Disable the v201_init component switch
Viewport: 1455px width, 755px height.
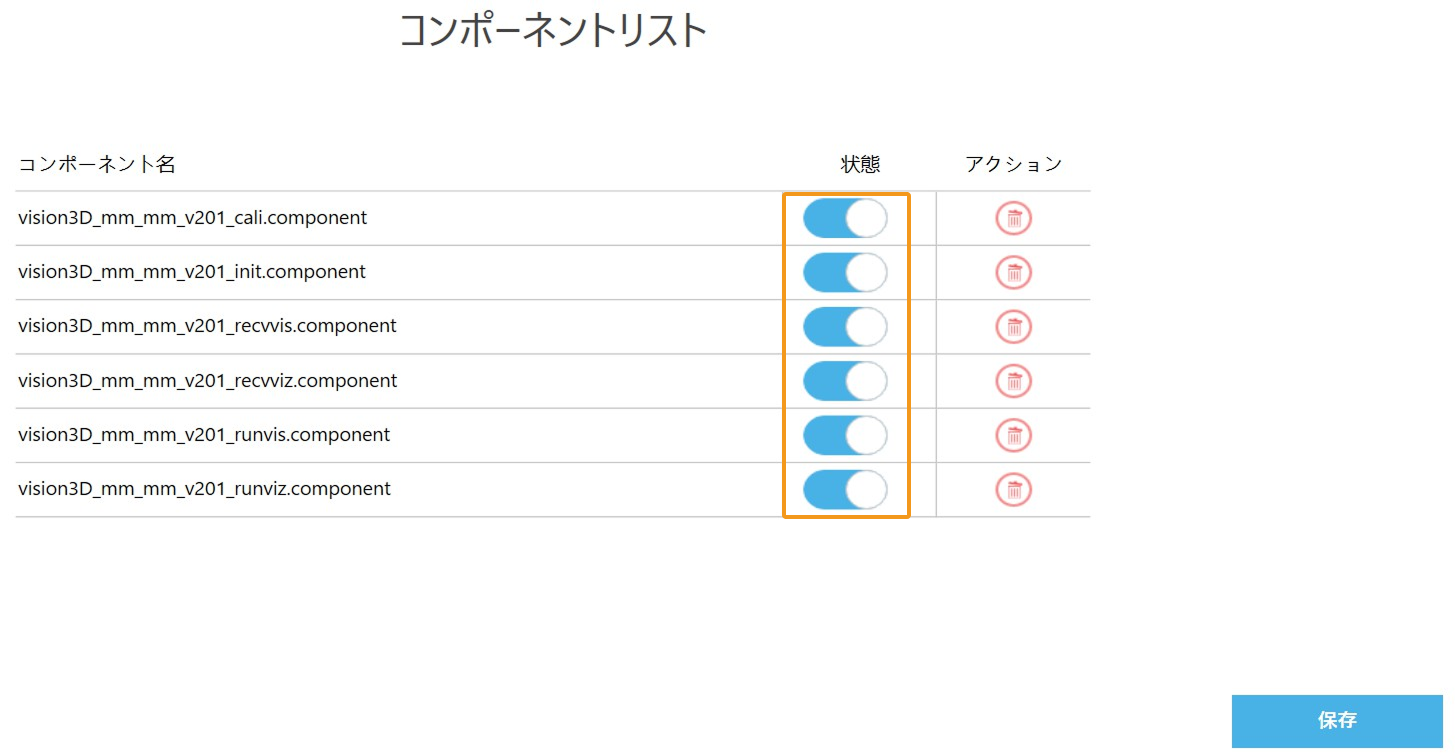tap(845, 272)
